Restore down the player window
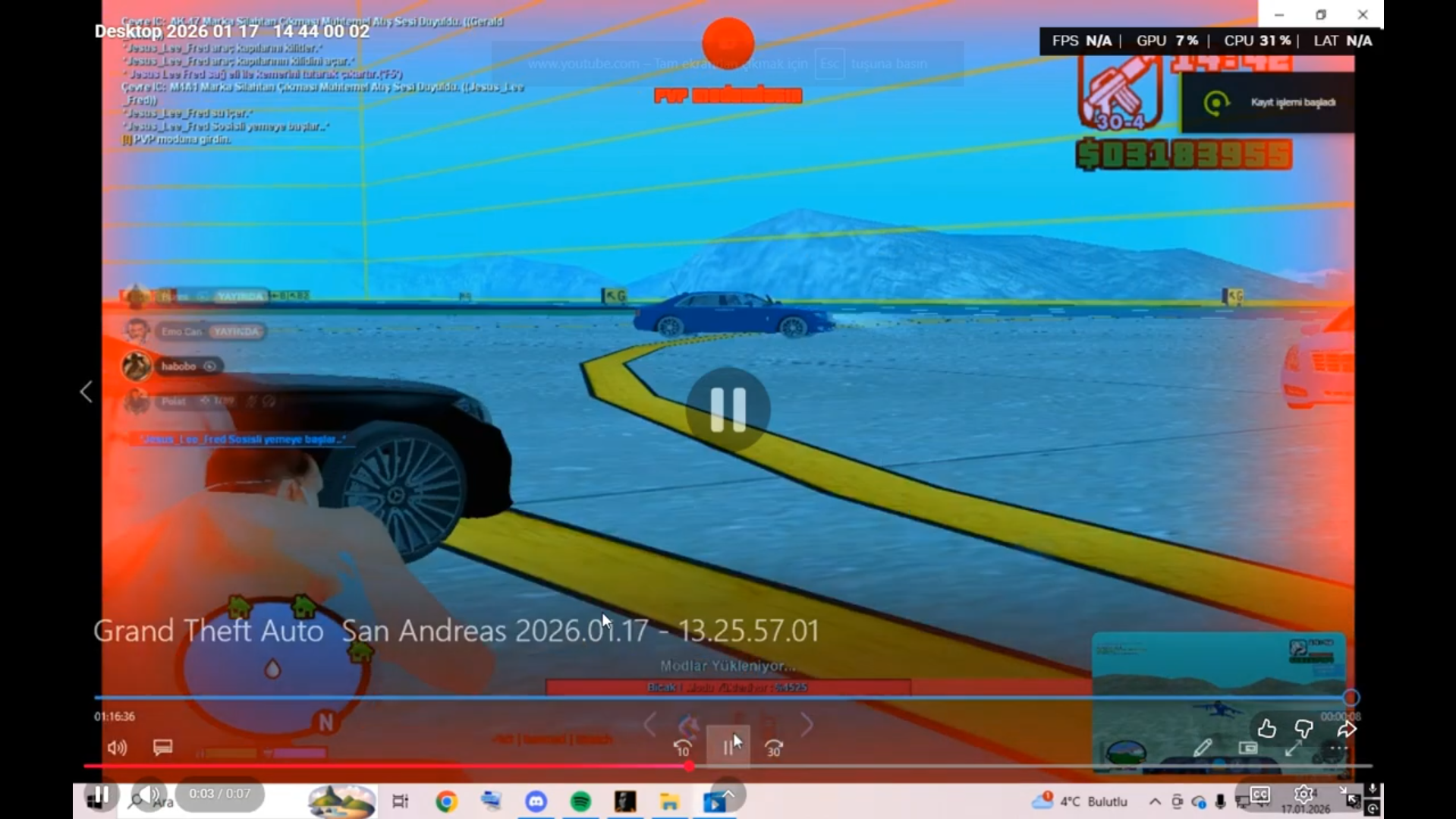This screenshot has height=819, width=1456. (1321, 14)
